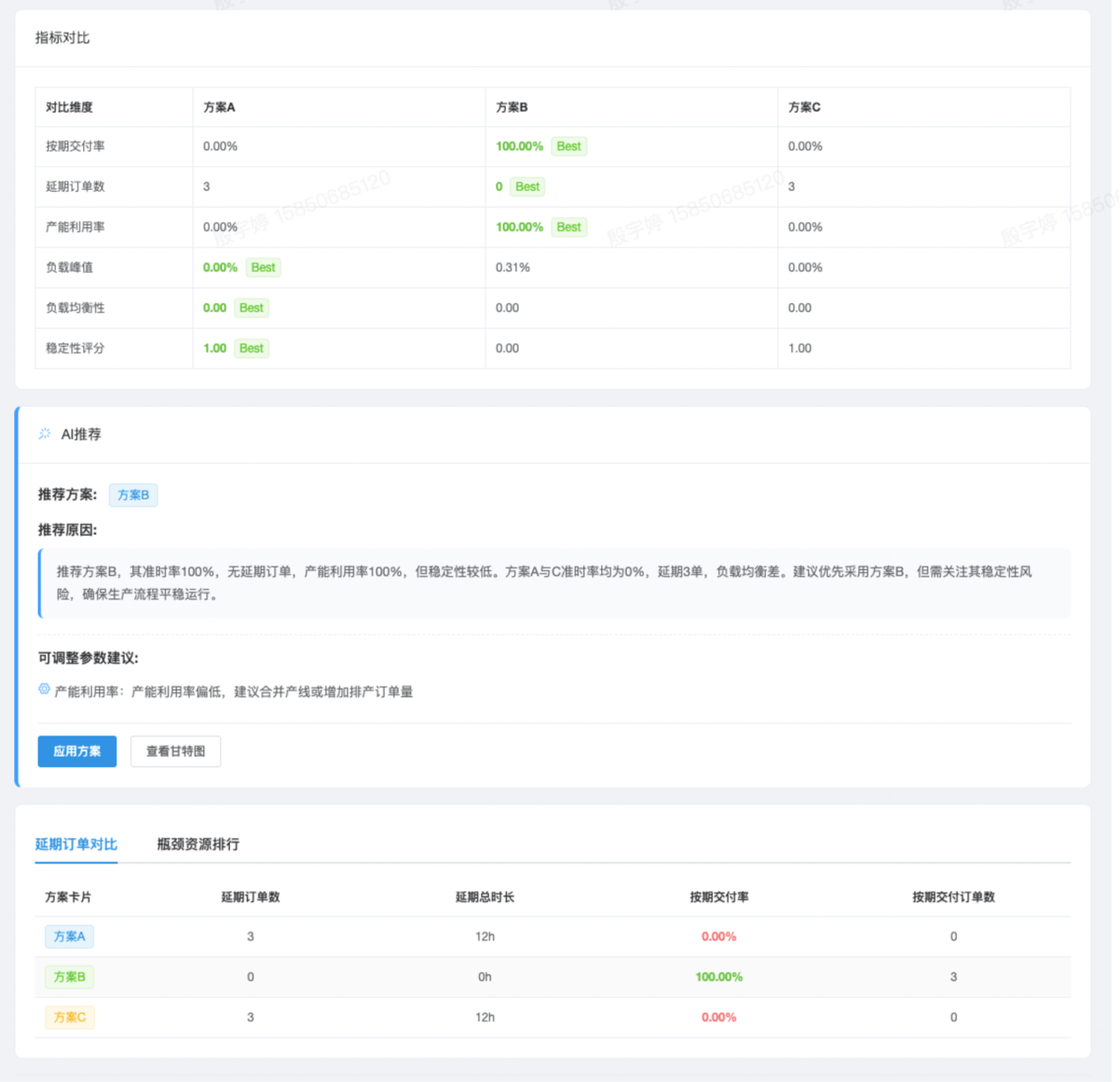Screen dimensions: 1120x1082
Task: Click the 按期交付率 row label
Action: (x=75, y=146)
